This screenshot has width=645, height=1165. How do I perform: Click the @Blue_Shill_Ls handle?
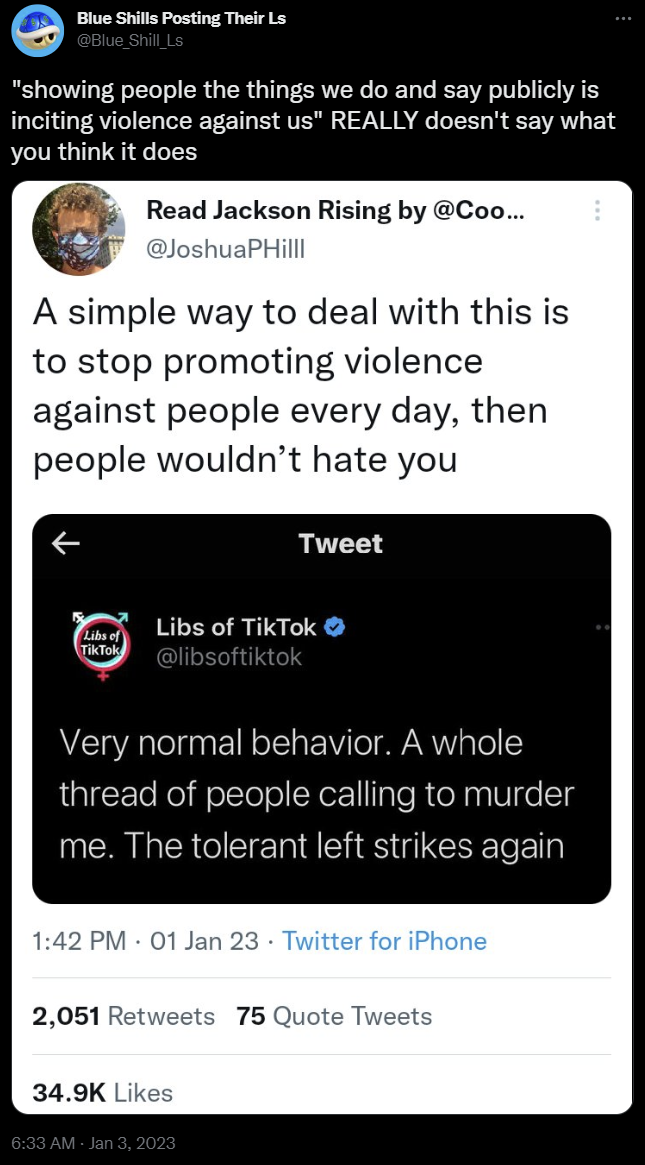130,40
